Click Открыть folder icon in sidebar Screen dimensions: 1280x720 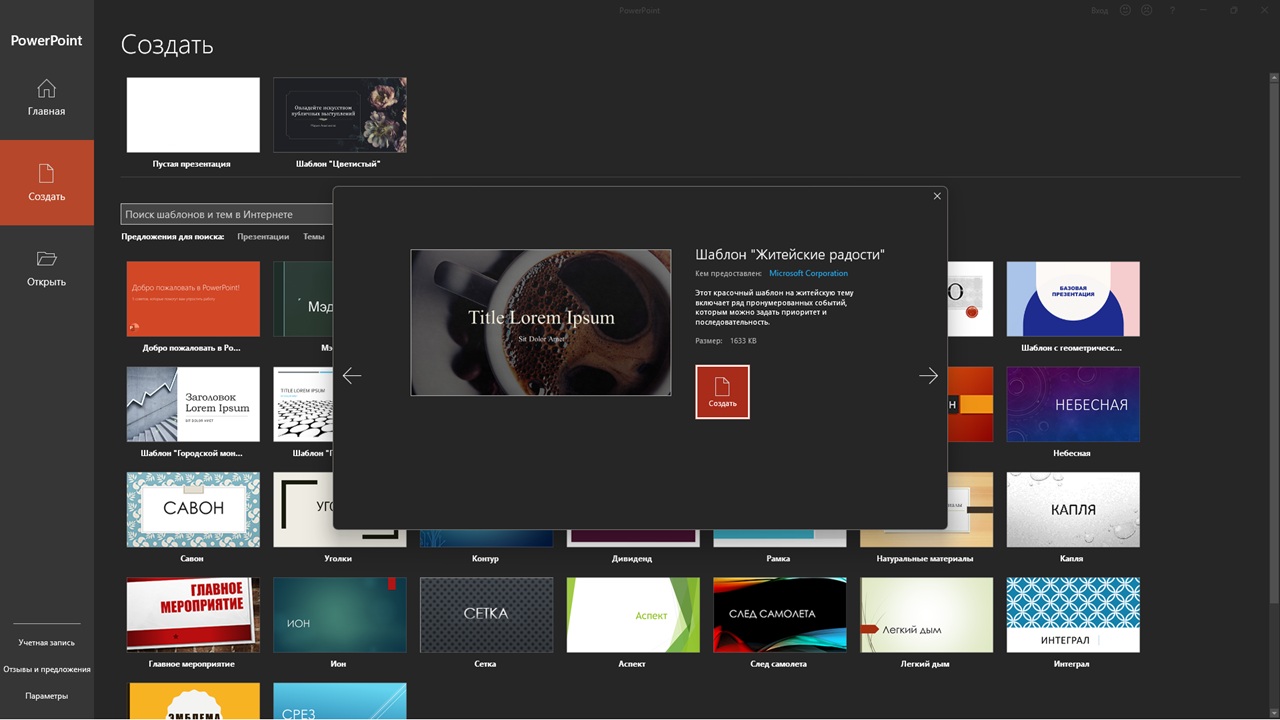click(x=46, y=258)
